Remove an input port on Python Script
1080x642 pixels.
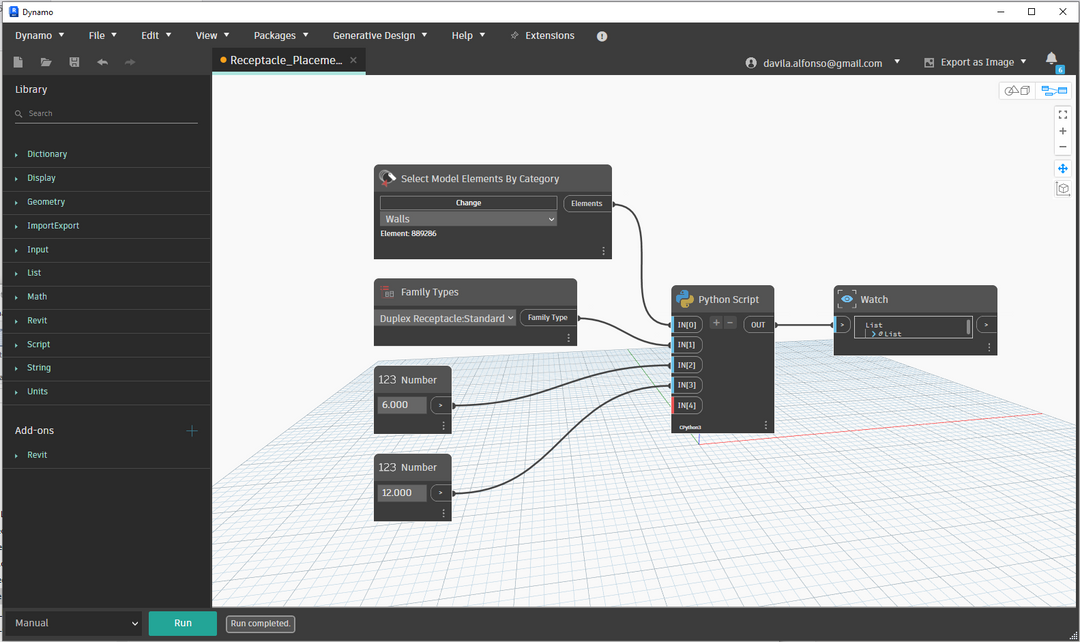point(730,322)
